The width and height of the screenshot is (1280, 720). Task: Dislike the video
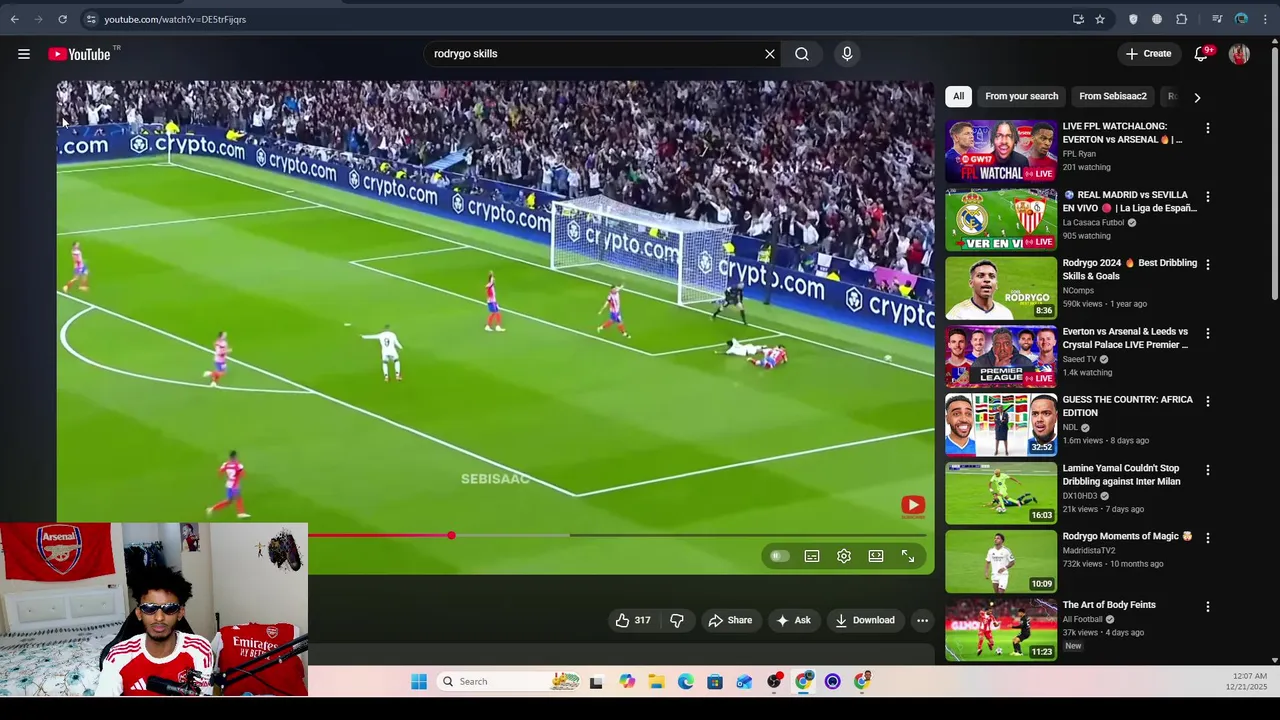pos(677,620)
